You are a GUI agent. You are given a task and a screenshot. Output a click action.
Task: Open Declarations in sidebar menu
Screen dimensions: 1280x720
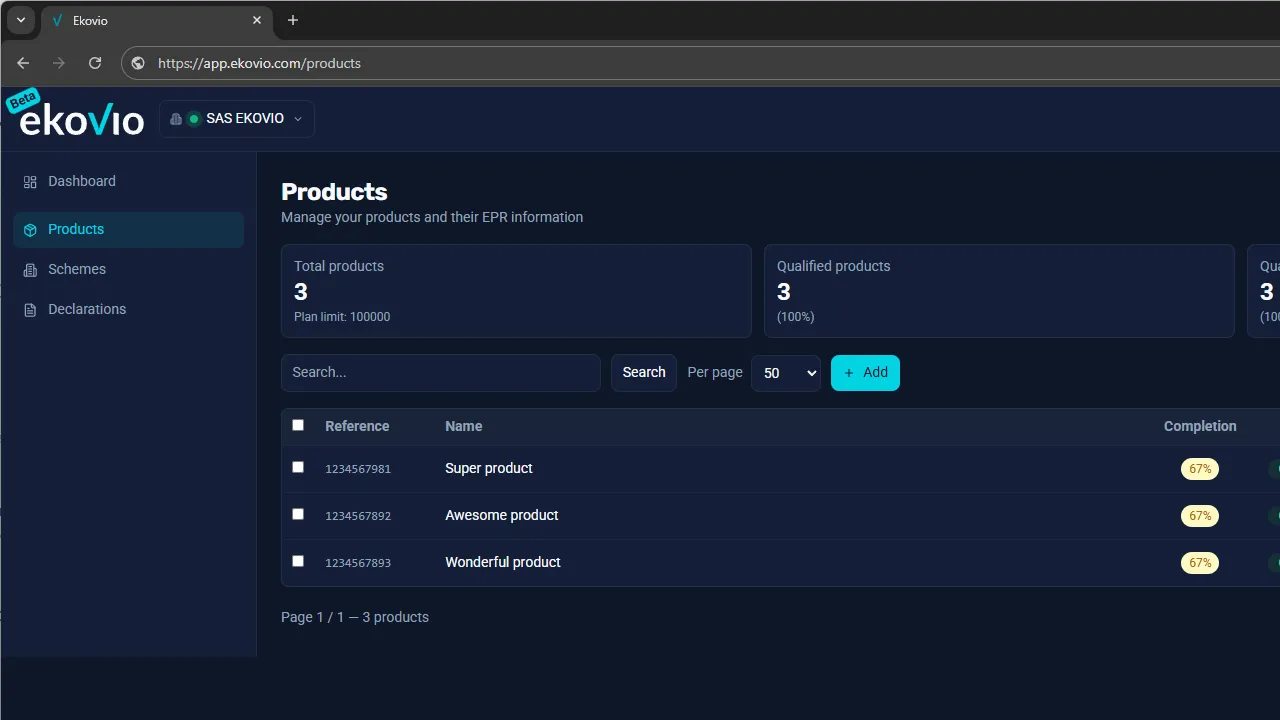(129, 309)
